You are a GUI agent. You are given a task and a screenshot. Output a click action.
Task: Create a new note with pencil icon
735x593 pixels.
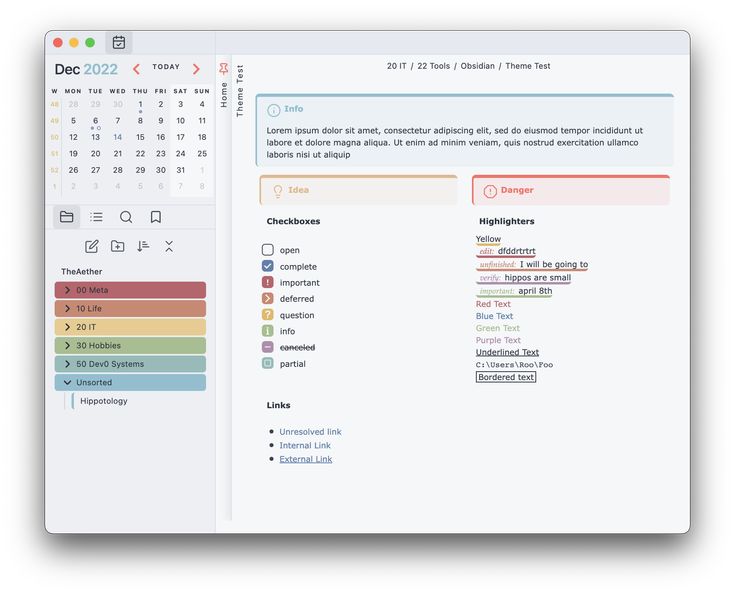point(92,246)
